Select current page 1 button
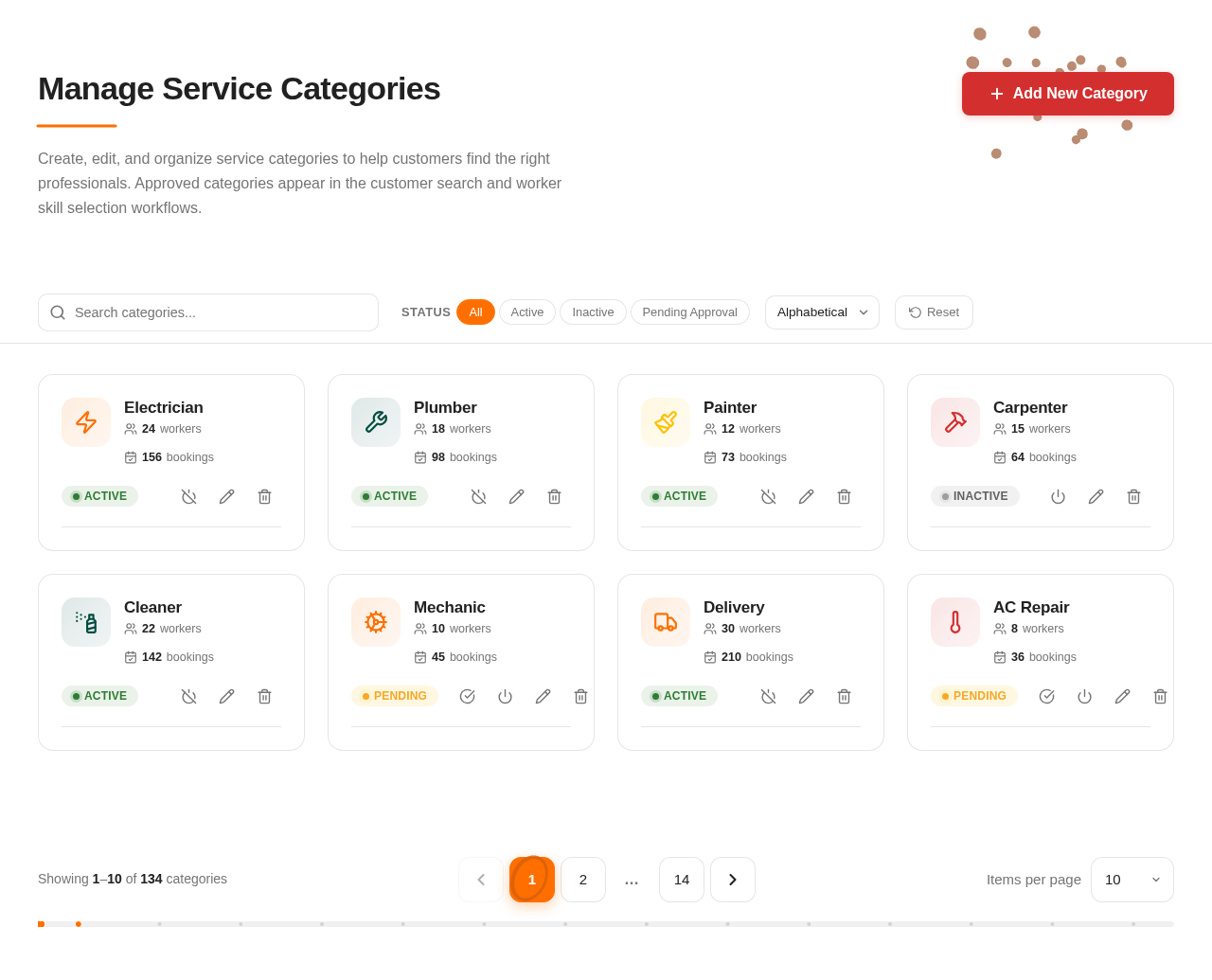Viewport: 1212px width, 980px height. [x=532, y=880]
